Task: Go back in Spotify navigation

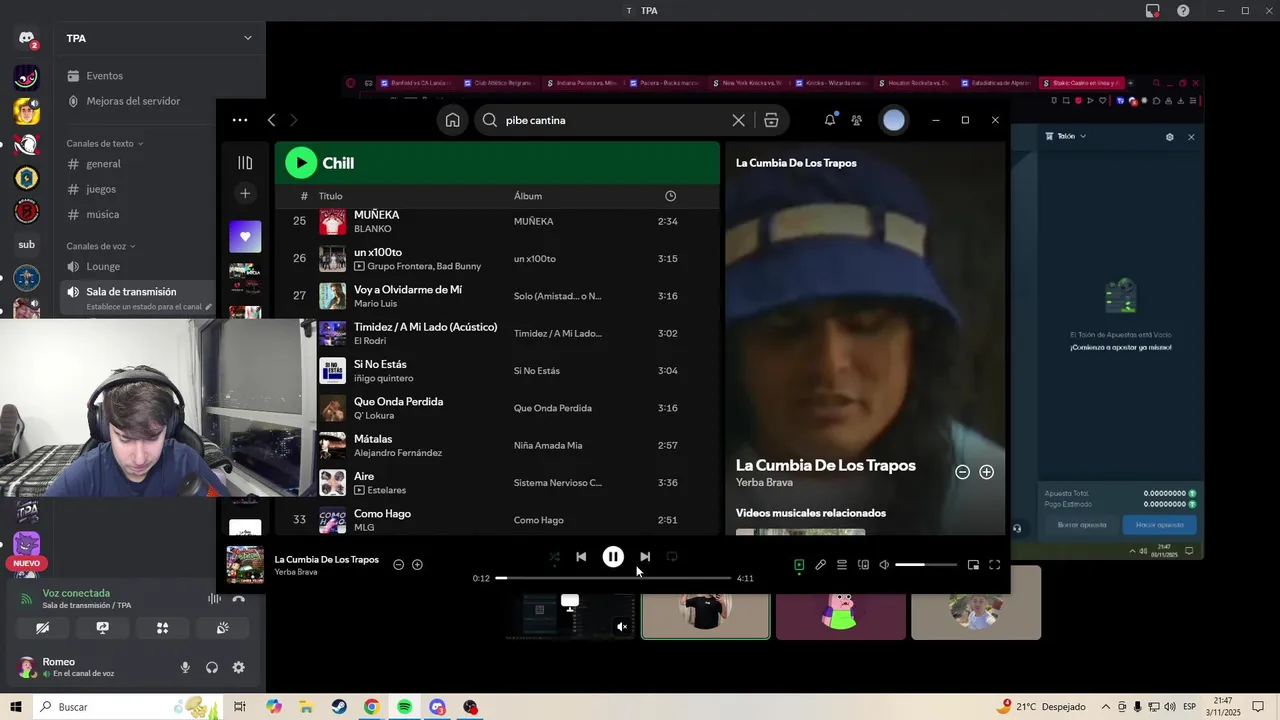Action: (271, 120)
